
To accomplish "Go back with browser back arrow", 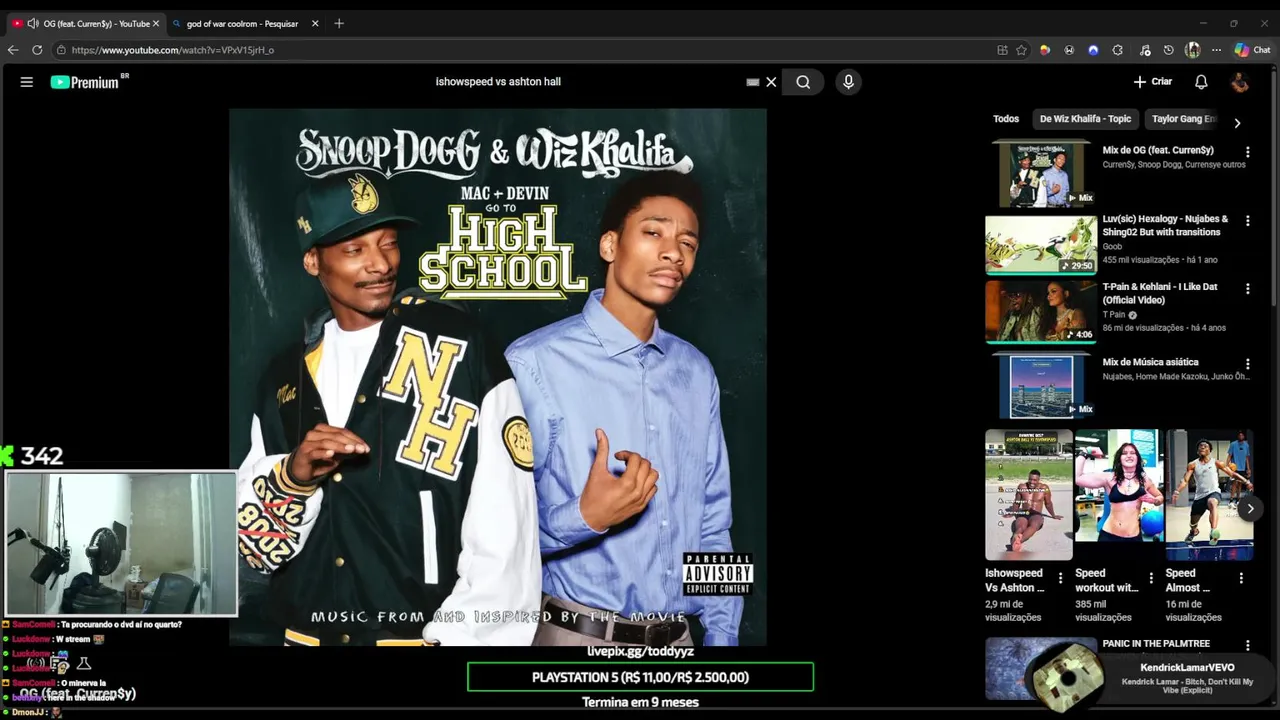I will tap(13, 50).
